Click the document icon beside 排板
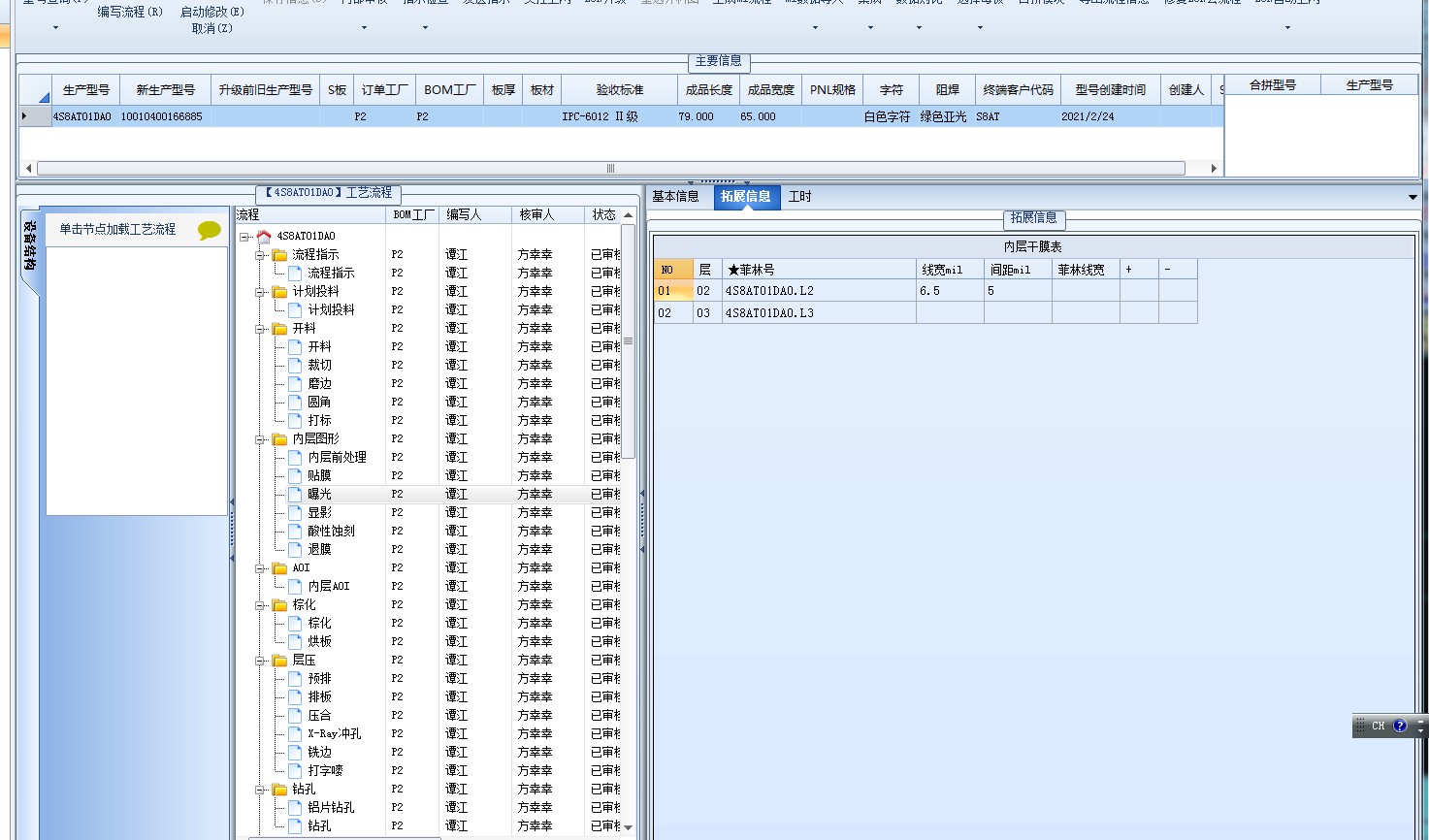Screen dimensions: 1429x840 295,697
